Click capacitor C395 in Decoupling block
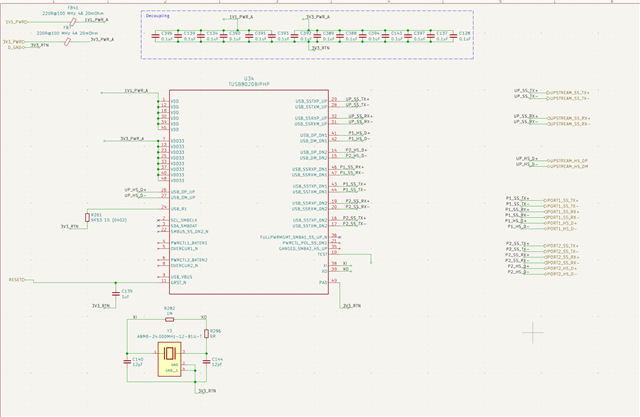 click(155, 36)
